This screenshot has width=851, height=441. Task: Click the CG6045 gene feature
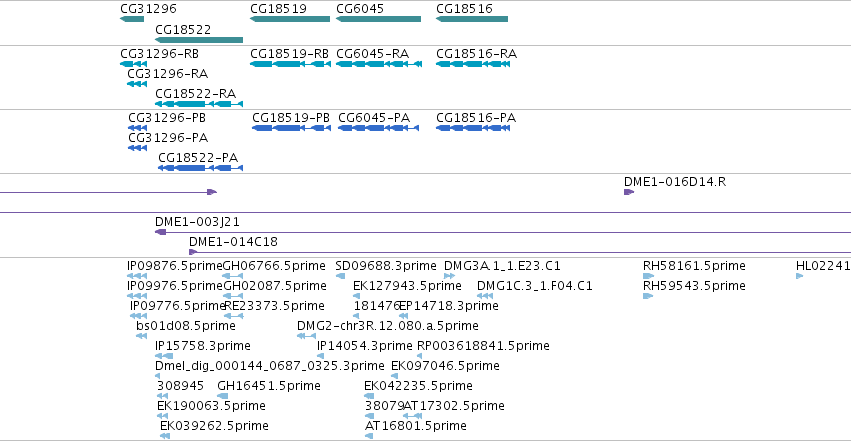378,19
